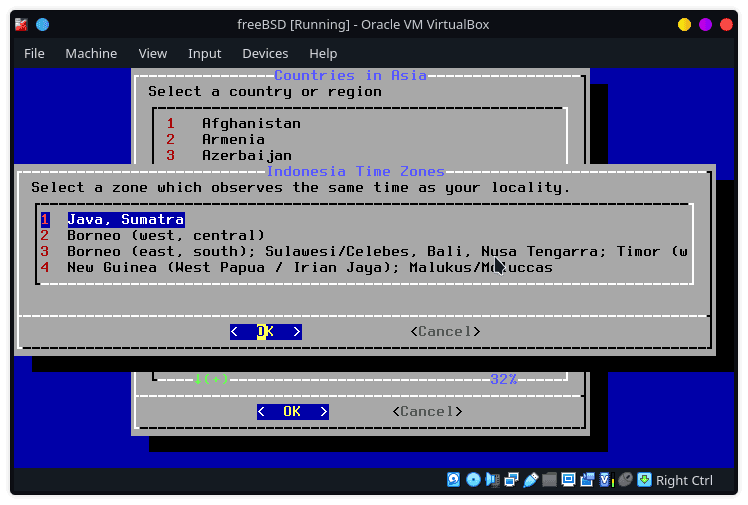Click the 32% scroll position indicator
This screenshot has height=505, width=748.
click(503, 380)
